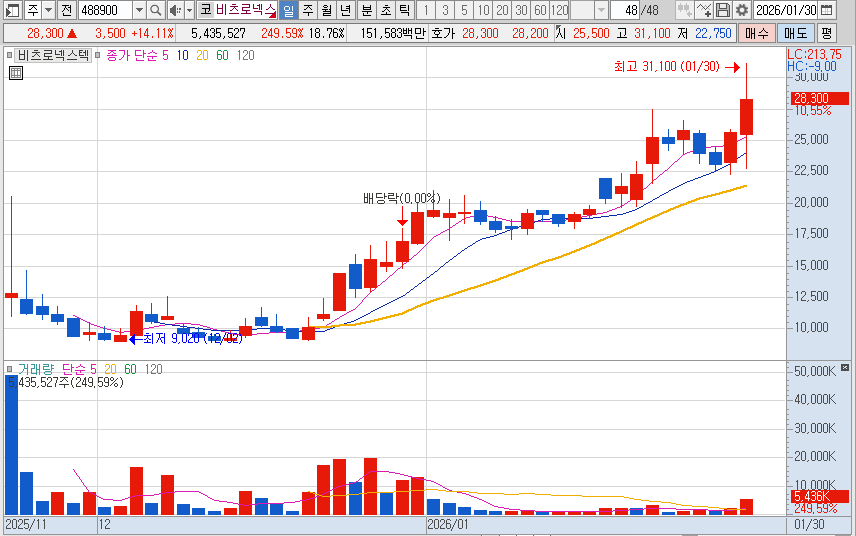
Task: Select the 일 daily chart tab
Action: coord(289,10)
